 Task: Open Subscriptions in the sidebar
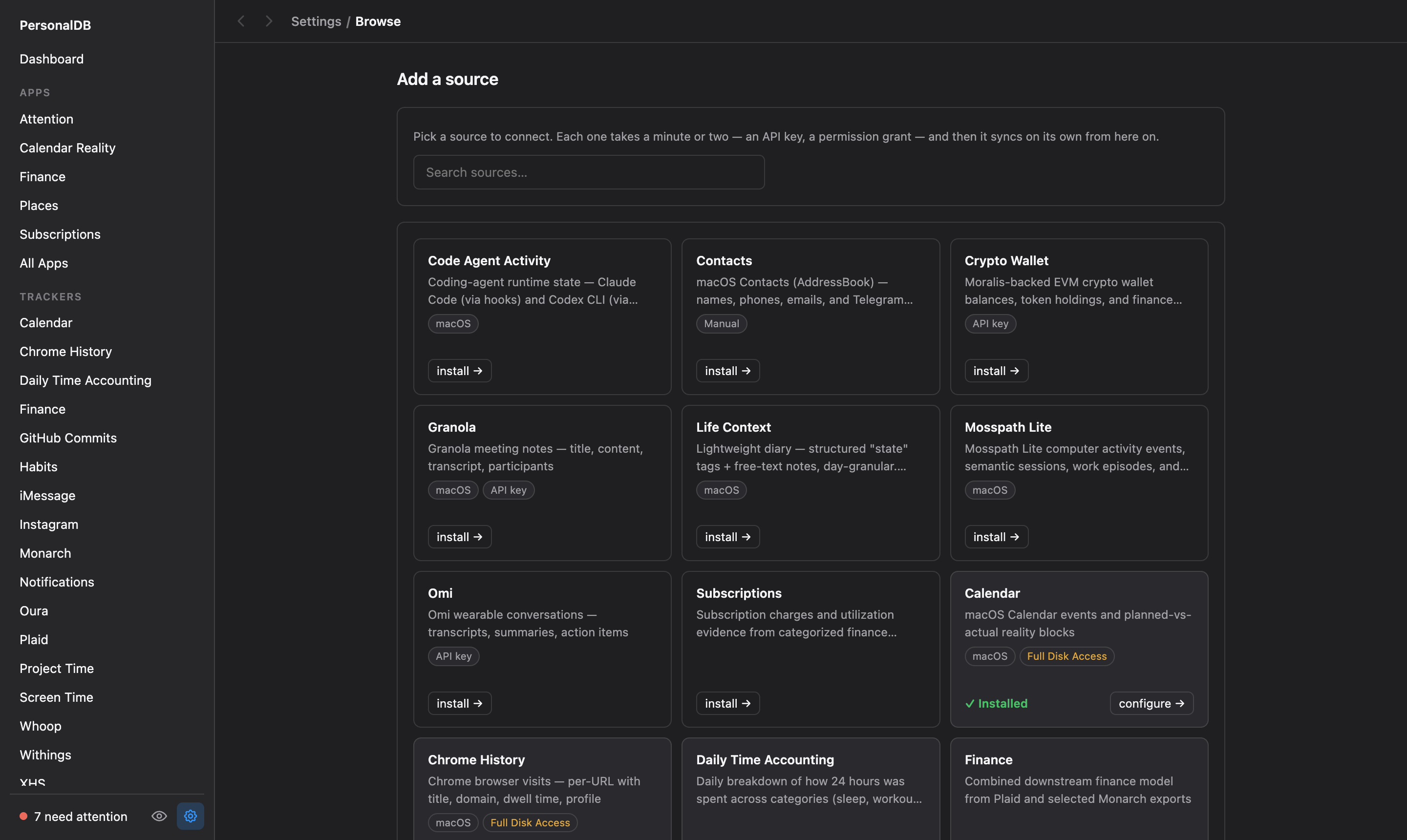click(60, 234)
